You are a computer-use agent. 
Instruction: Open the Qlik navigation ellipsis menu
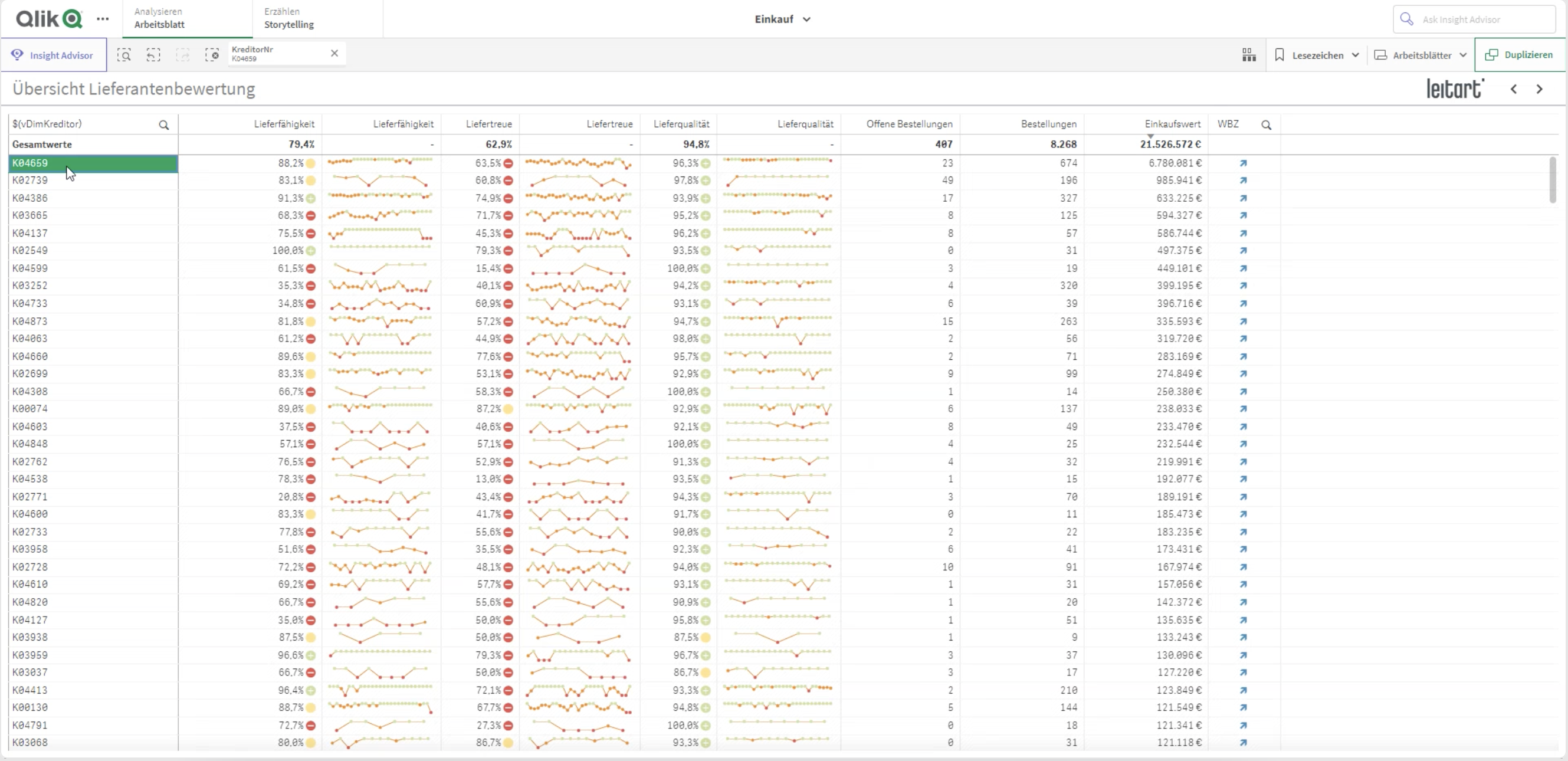[103, 19]
